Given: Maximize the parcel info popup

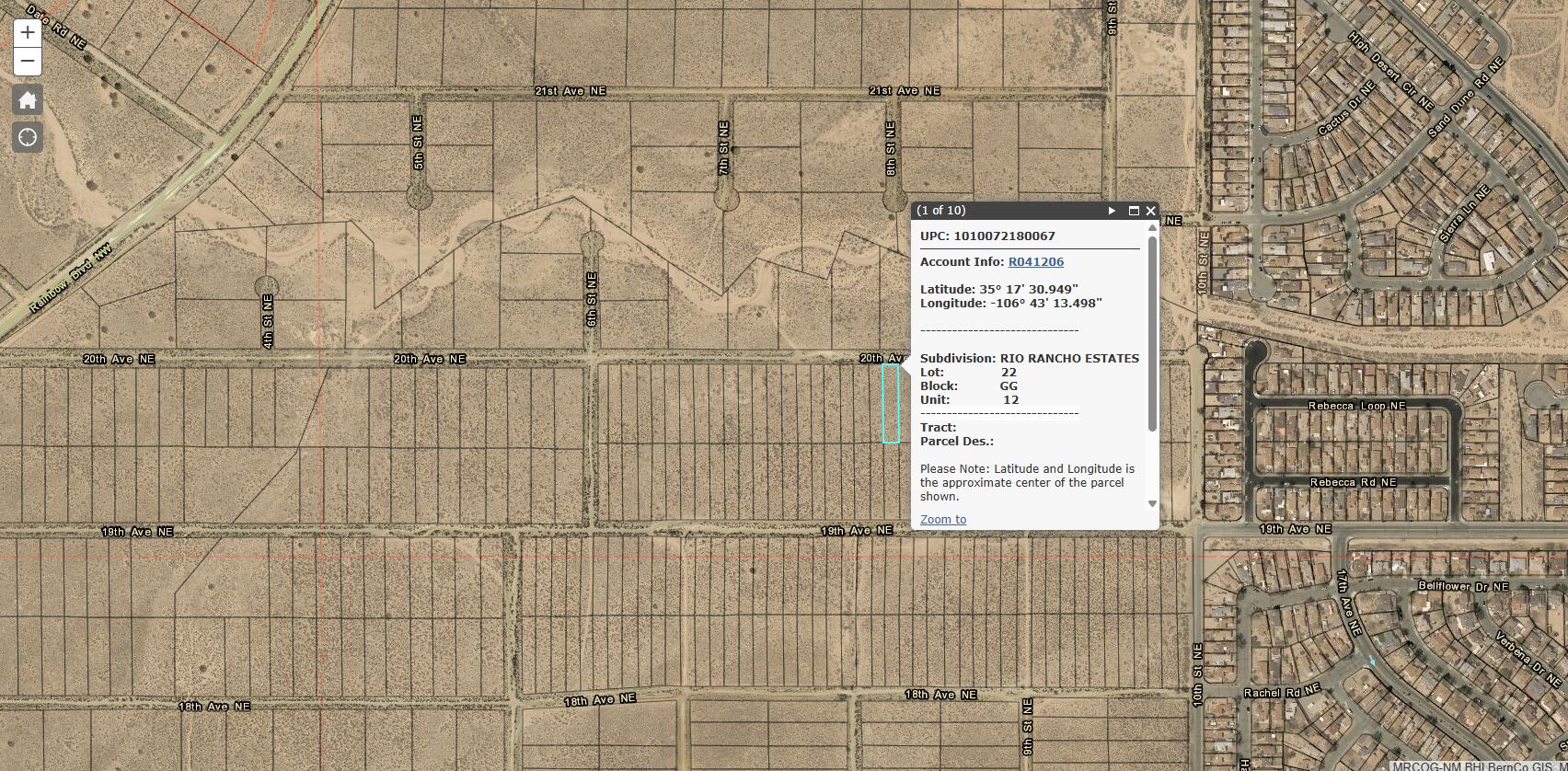Looking at the screenshot, I should [1134, 211].
